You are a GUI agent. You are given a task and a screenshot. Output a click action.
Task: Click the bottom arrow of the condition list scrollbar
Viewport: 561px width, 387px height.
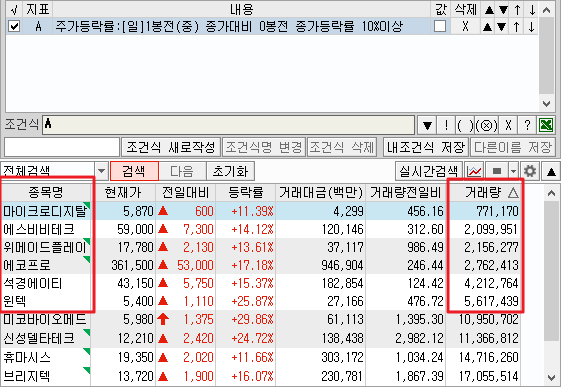point(546,104)
